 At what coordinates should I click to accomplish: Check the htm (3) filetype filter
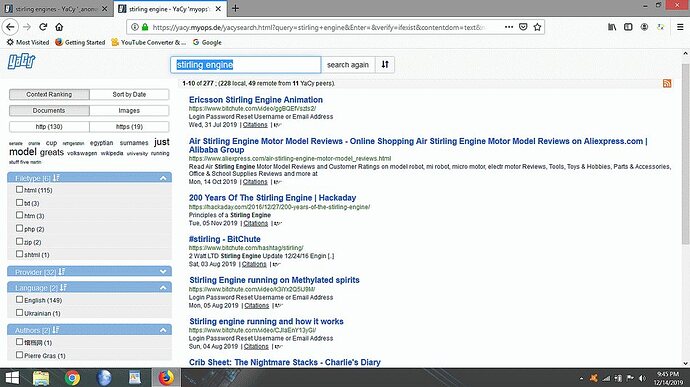(19, 215)
